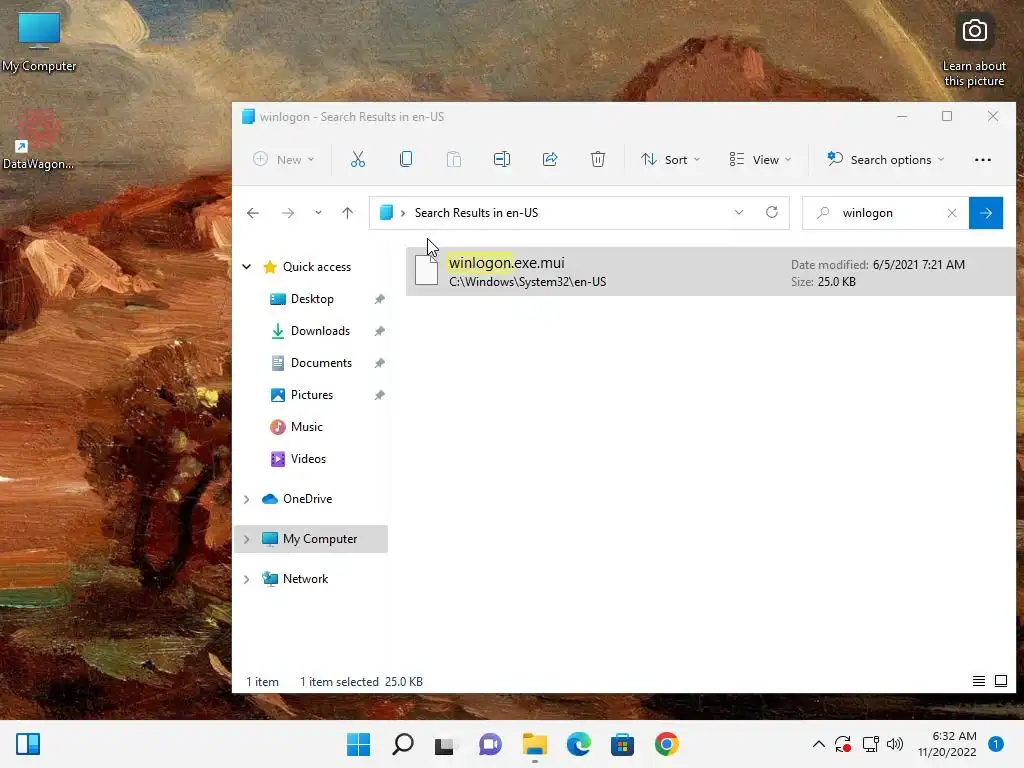Select Videos in navigation pane
Image resolution: width=1024 pixels, height=768 pixels.
[308, 458]
